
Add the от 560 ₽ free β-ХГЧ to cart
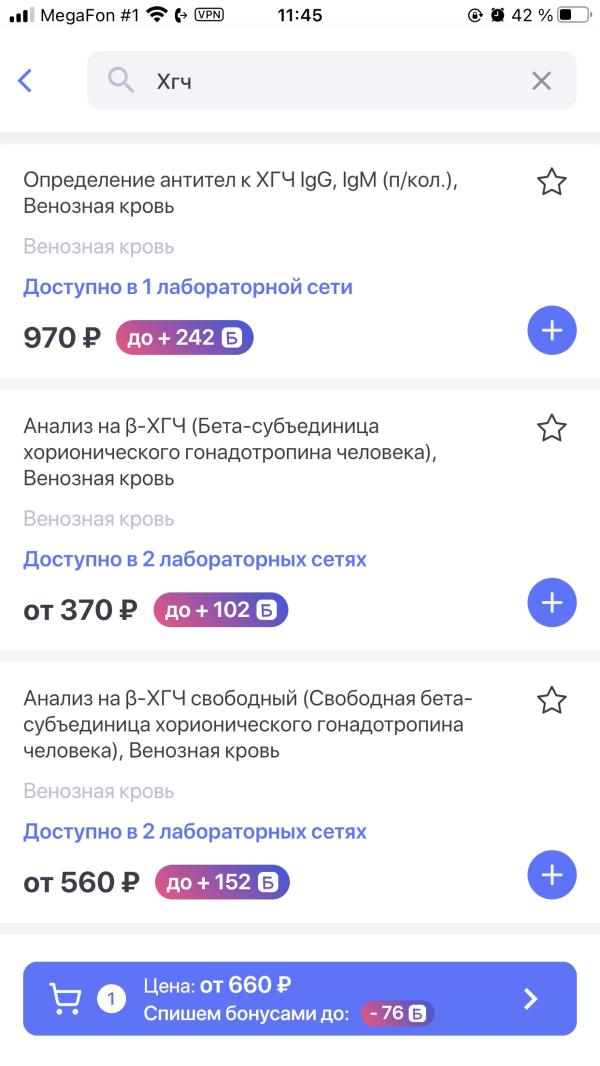(x=552, y=874)
